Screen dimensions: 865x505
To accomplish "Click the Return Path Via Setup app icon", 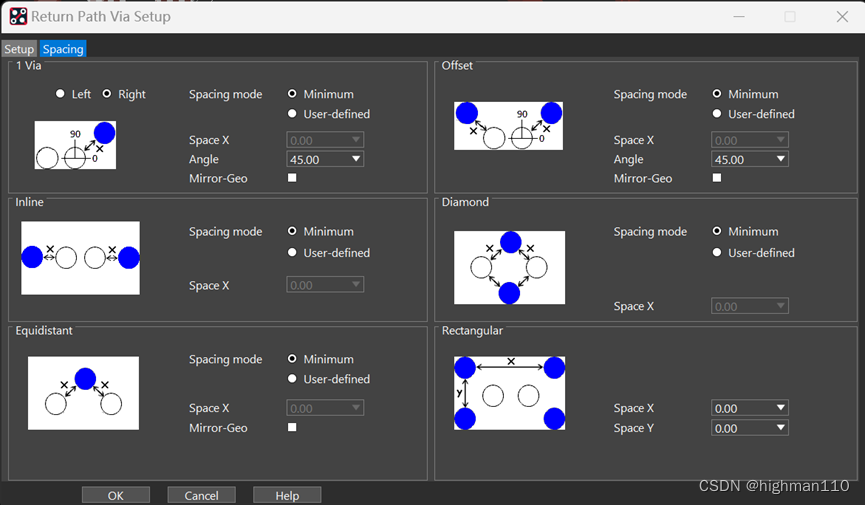I will coord(18,17).
